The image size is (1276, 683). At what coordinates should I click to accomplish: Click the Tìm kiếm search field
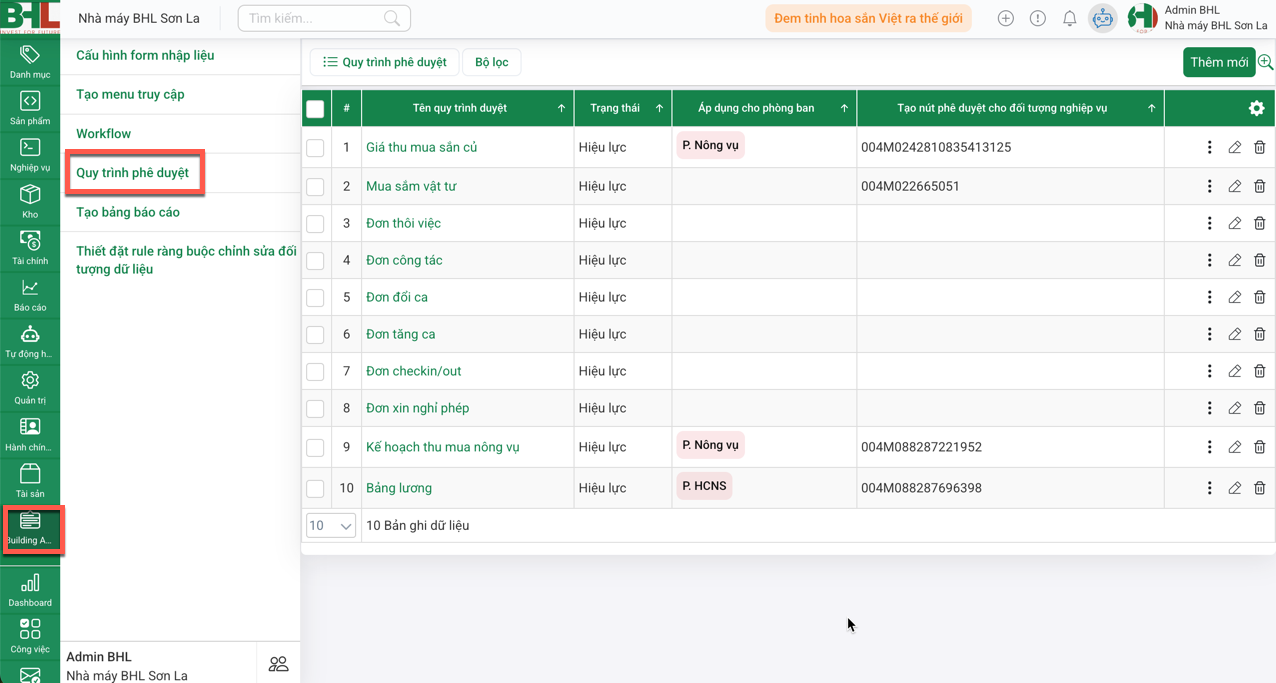click(324, 18)
